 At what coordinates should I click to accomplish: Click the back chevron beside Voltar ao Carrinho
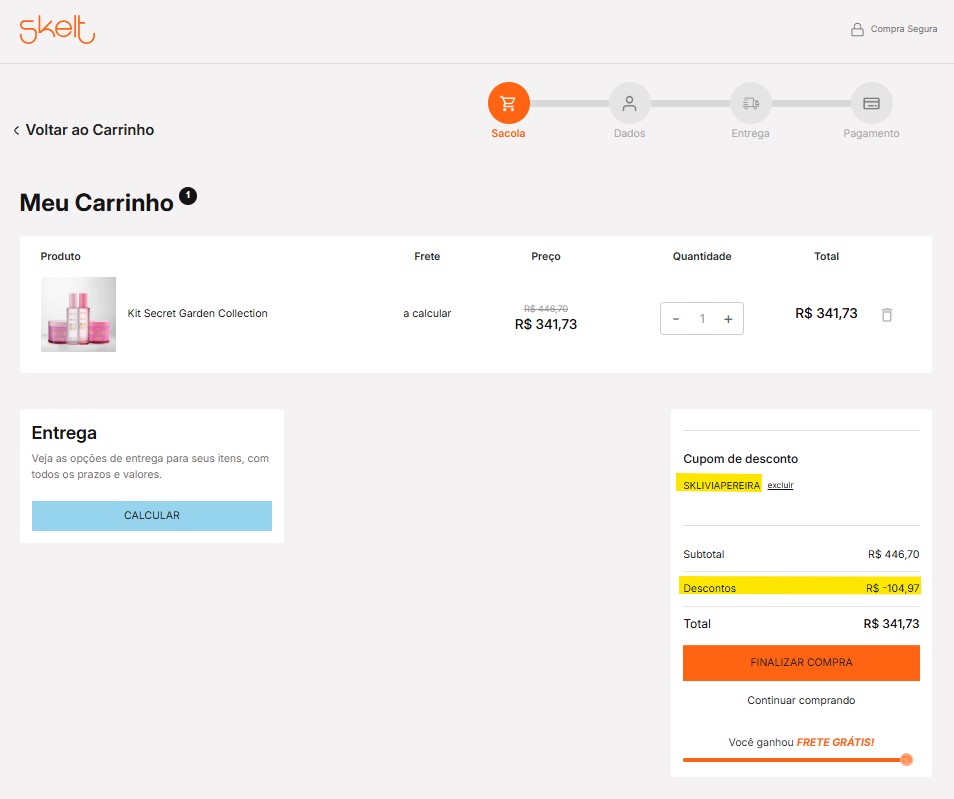[16, 131]
